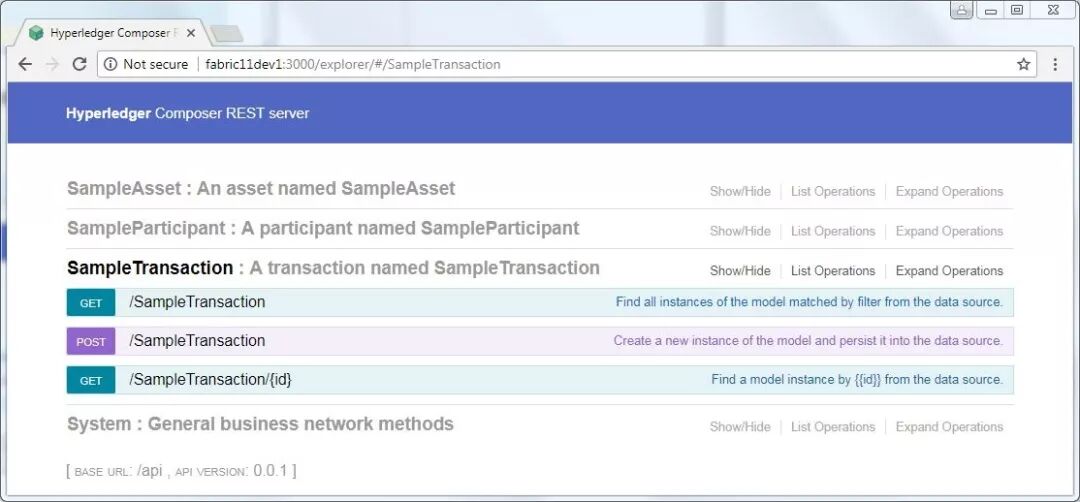This screenshot has height=502, width=1080.
Task: Click List Operations for System
Action: (x=833, y=427)
